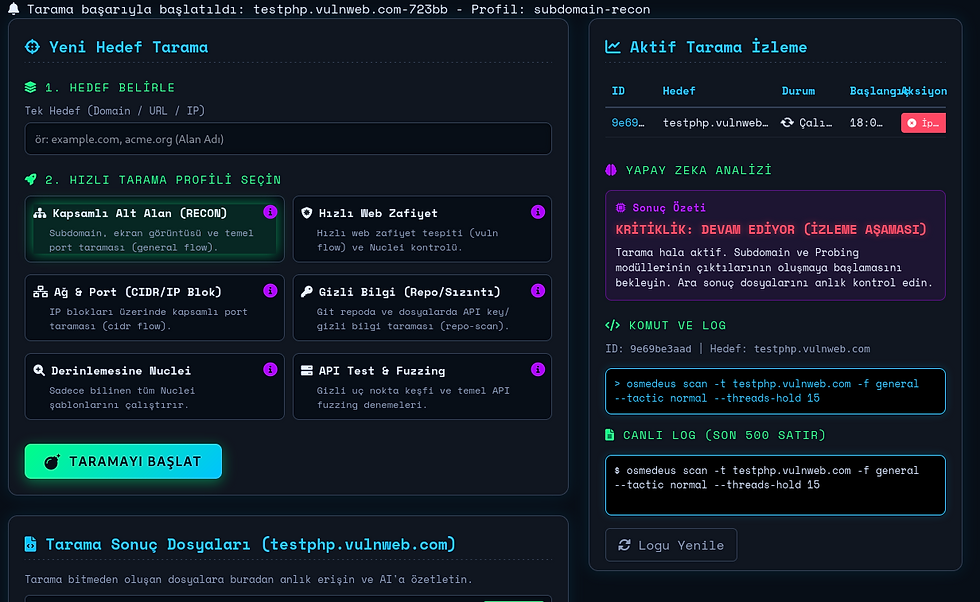Click the brain icon beside YAPAY ZEKA ANALİZİ
The image size is (980, 602).
pos(611,170)
